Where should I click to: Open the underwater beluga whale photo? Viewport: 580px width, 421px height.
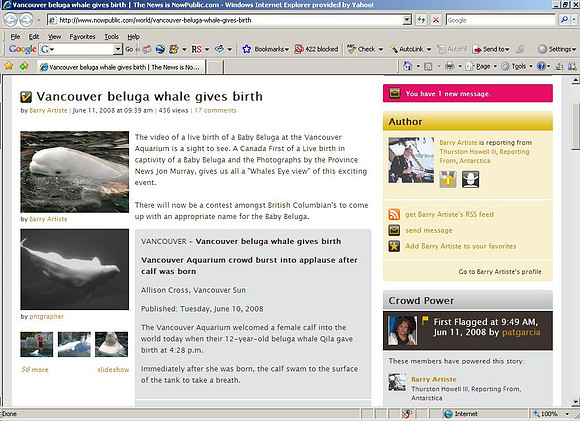pos(75,269)
